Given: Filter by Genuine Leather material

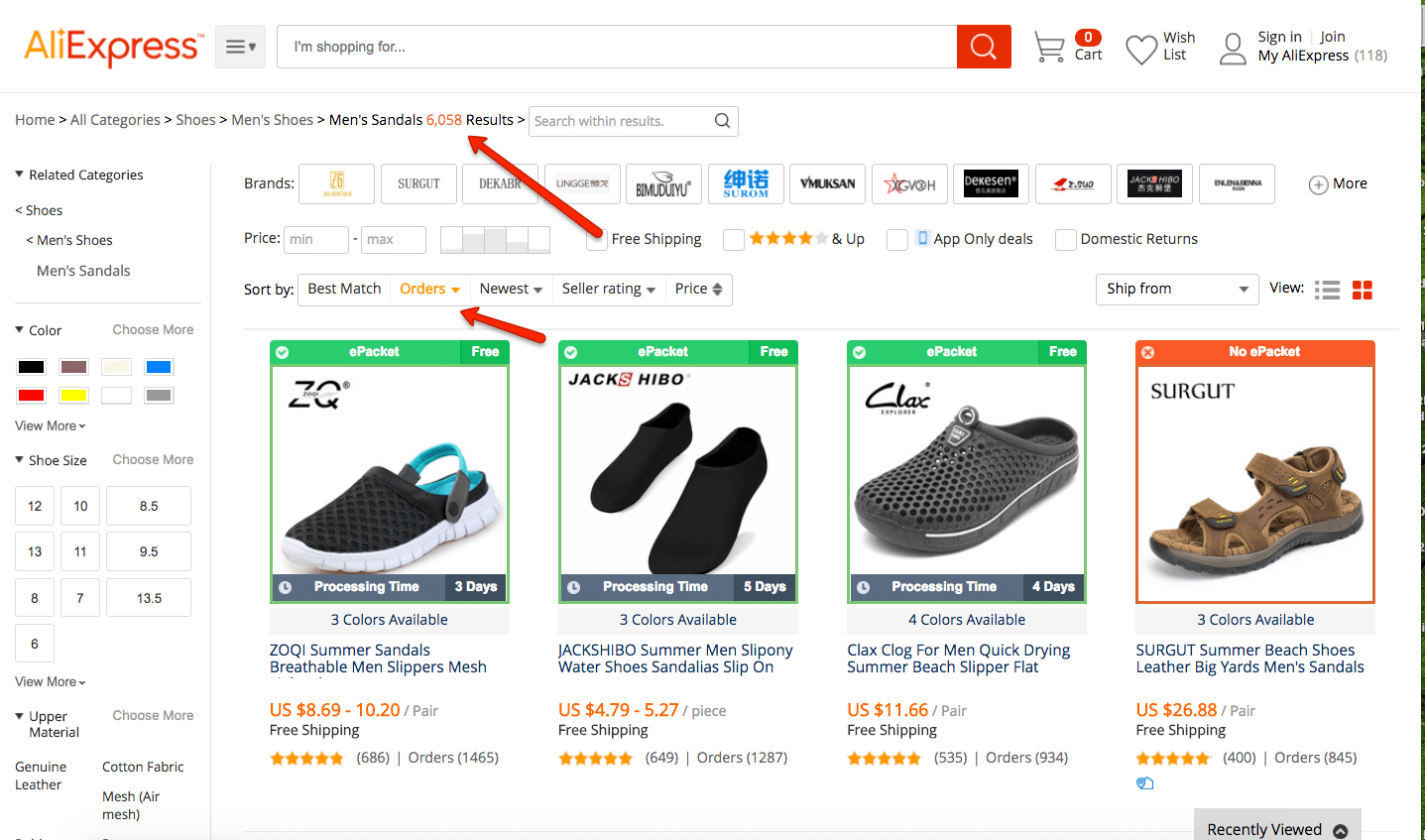Looking at the screenshot, I should 41,776.
